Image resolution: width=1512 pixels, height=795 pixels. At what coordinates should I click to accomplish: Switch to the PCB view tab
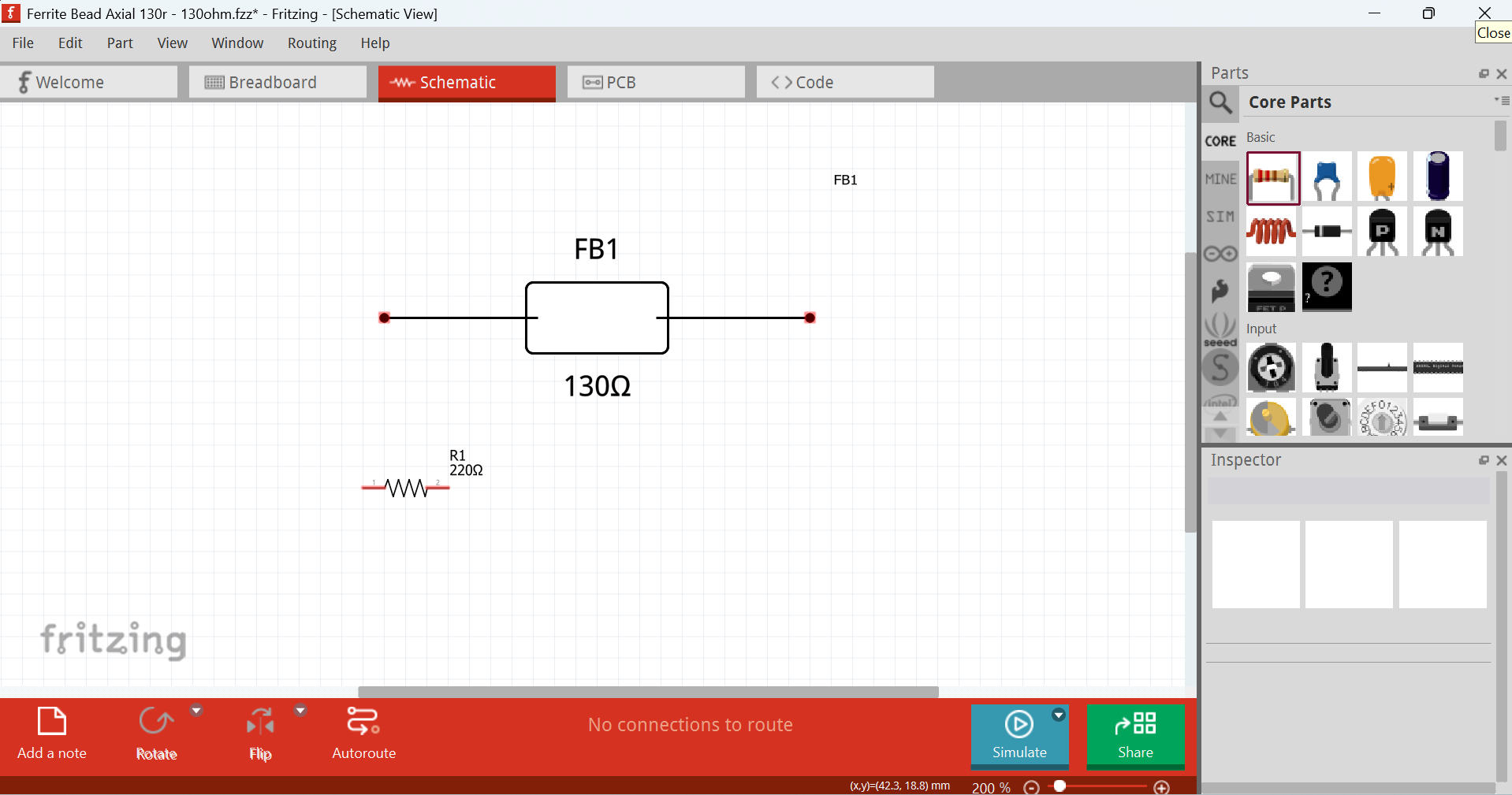coord(656,83)
